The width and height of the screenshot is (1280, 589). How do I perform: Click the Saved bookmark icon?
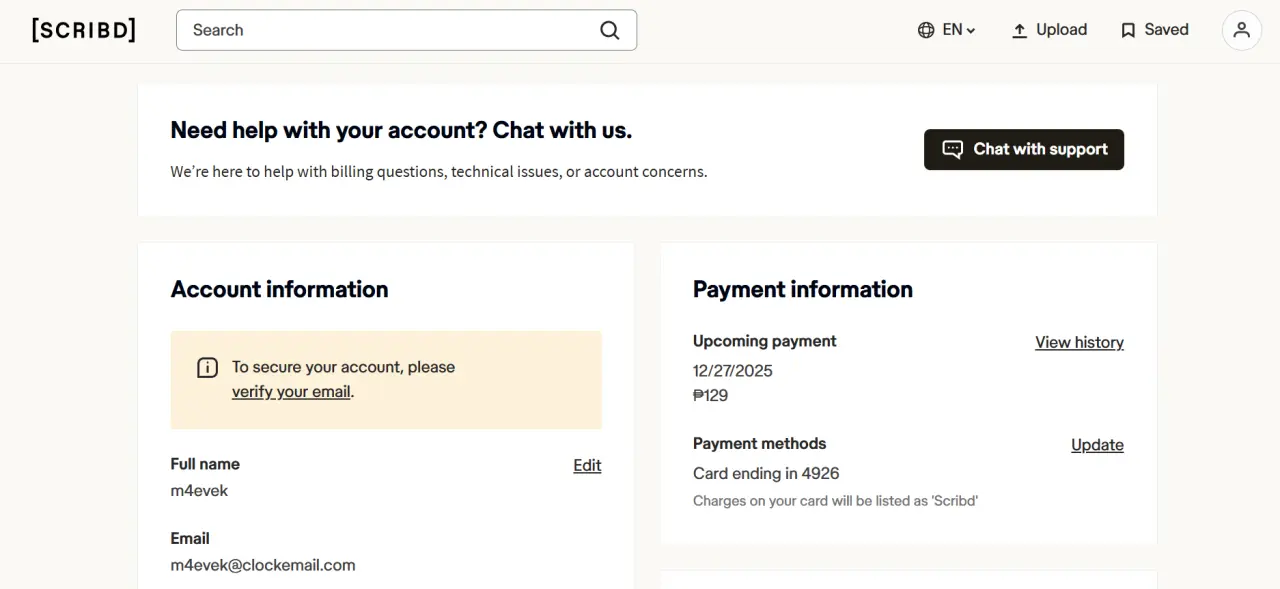pyautogui.click(x=1128, y=30)
